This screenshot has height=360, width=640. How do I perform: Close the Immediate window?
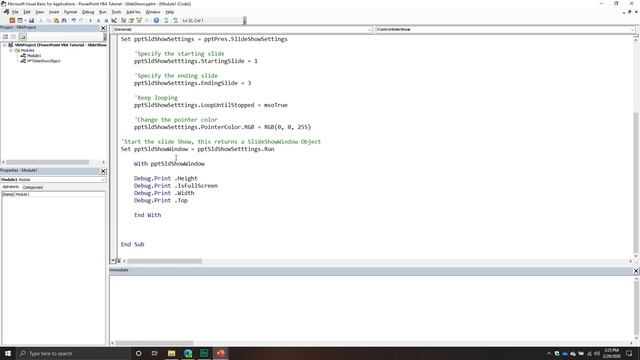click(x=636, y=271)
